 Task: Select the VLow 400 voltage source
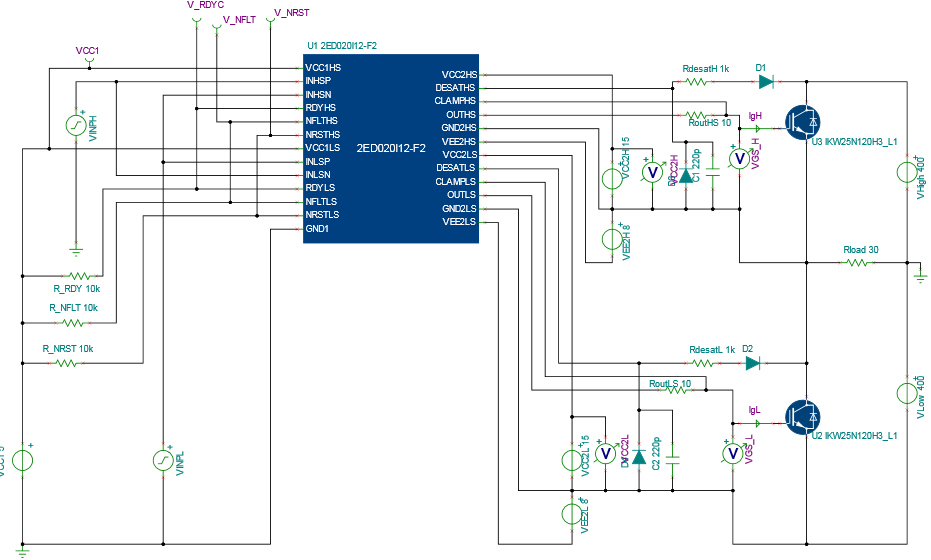(907, 393)
